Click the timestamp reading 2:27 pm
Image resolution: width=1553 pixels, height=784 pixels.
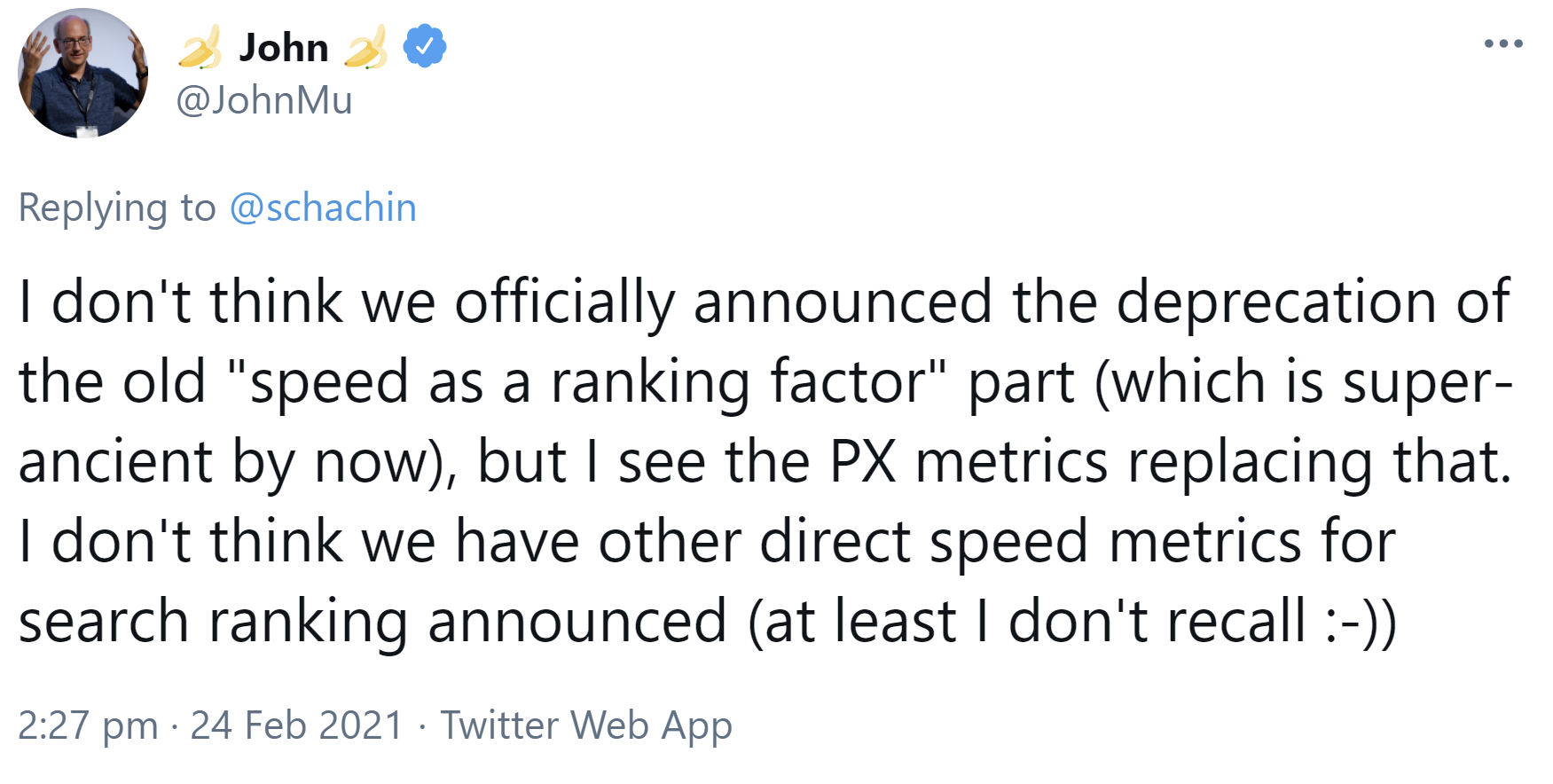[84, 725]
